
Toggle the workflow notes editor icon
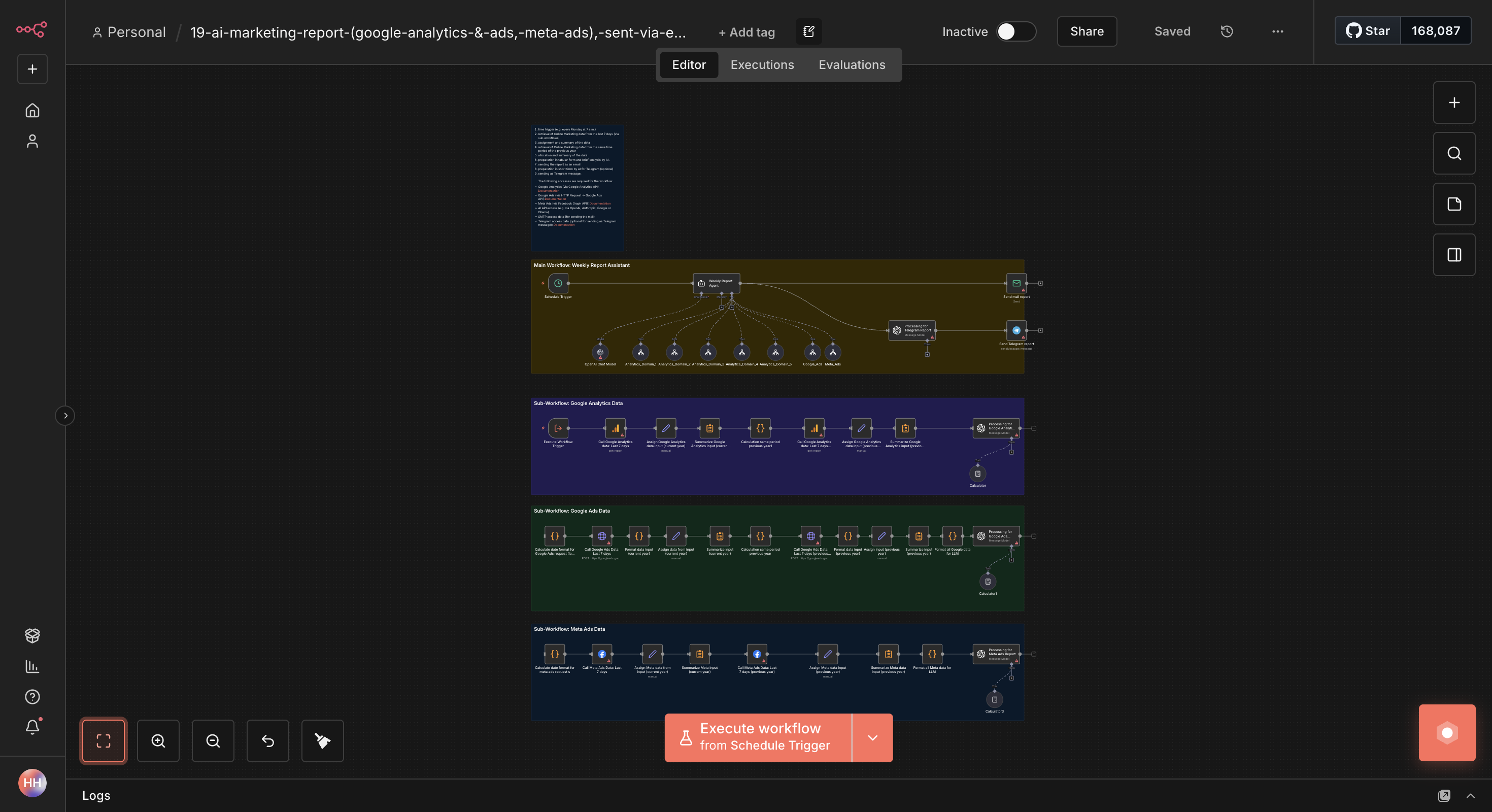click(808, 31)
